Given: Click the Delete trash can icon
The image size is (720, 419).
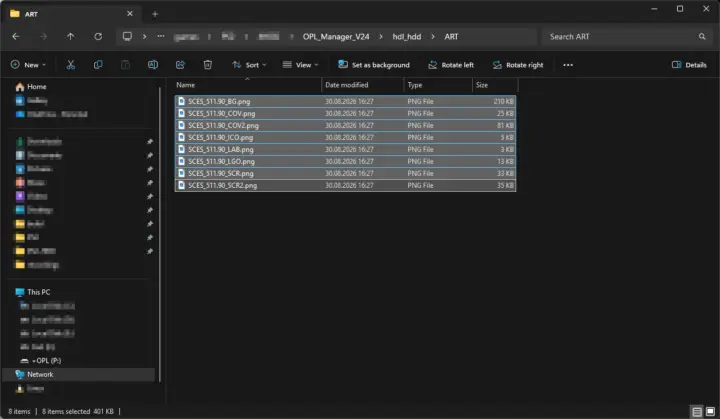Looking at the screenshot, I should 208,65.
